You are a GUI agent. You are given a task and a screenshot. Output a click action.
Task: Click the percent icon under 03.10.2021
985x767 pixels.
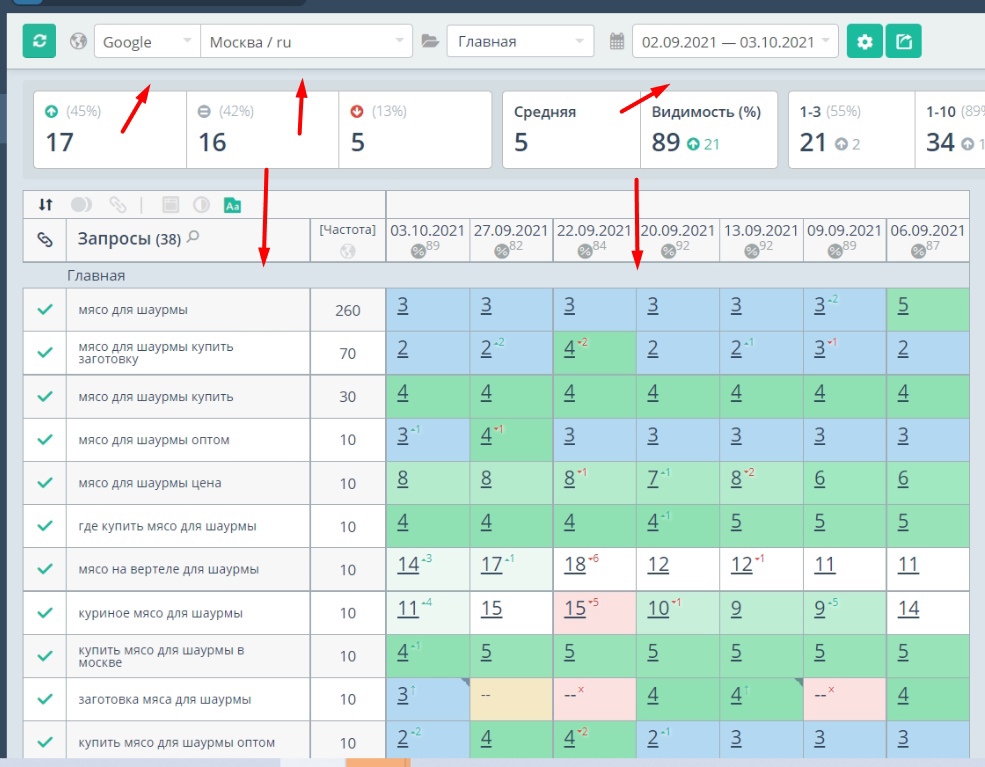point(418,251)
